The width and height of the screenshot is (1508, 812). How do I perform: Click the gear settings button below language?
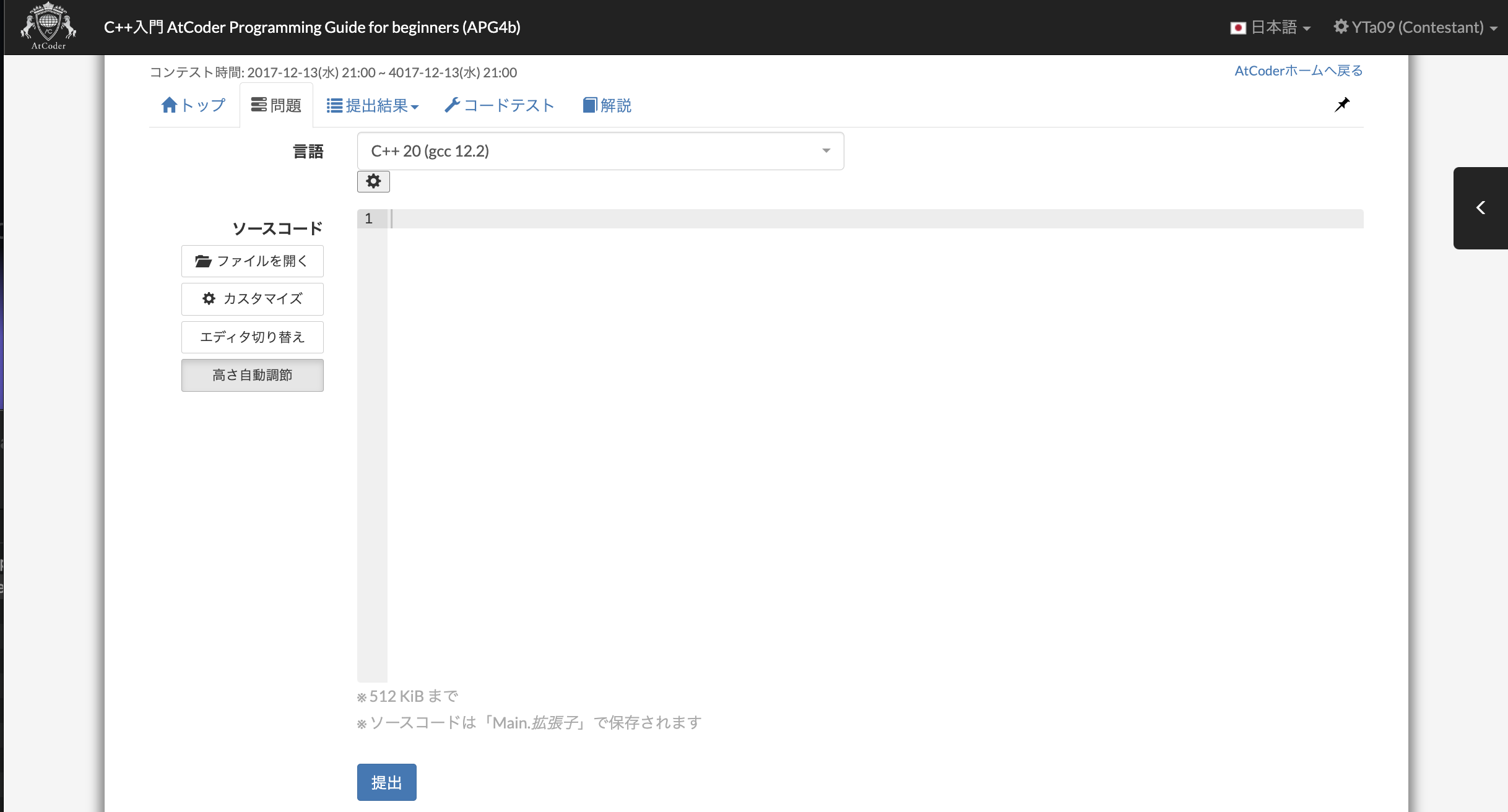[373, 181]
